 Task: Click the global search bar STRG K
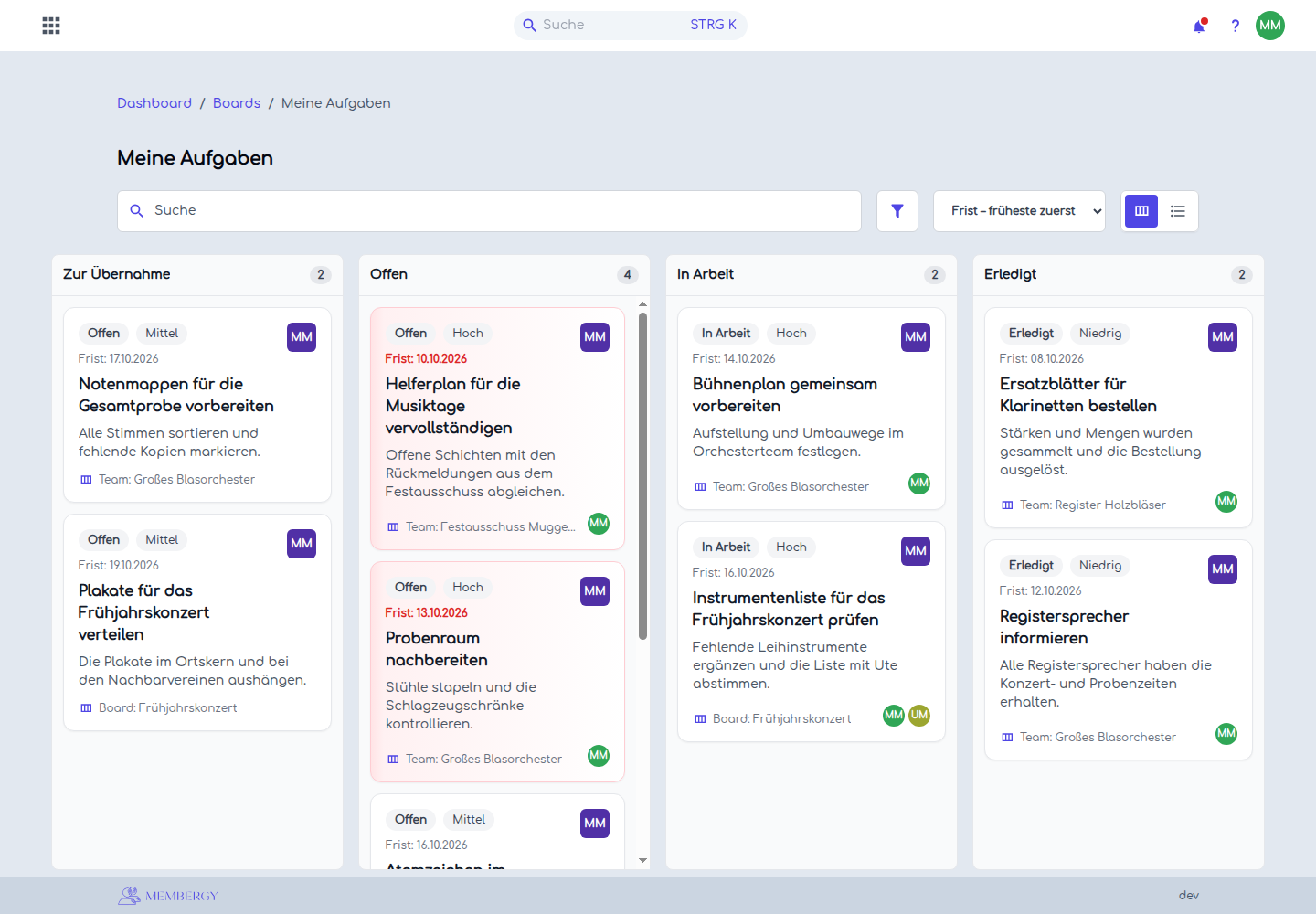631,25
